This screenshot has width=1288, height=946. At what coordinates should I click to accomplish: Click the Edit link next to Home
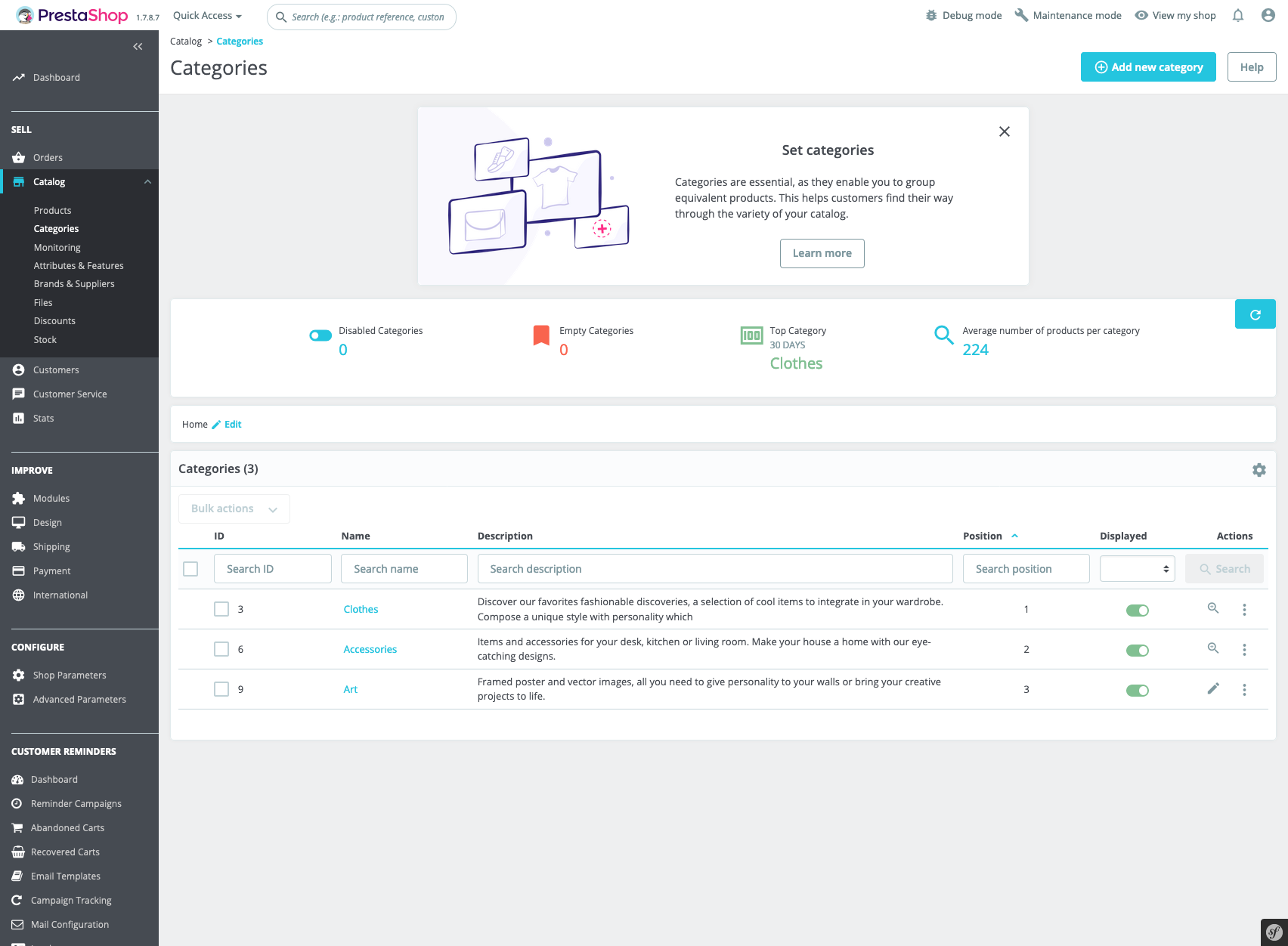[x=227, y=425]
